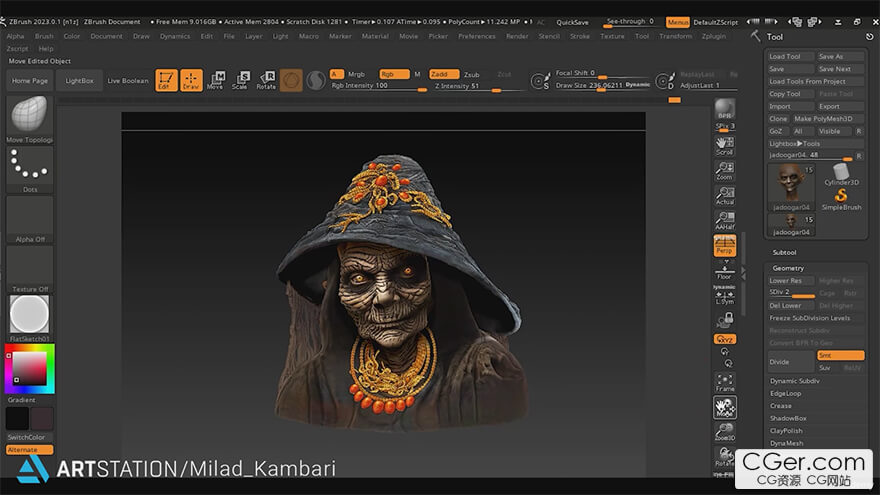Click the Make PolyMesh3D button
This screenshot has height=495, width=880.
coord(828,119)
